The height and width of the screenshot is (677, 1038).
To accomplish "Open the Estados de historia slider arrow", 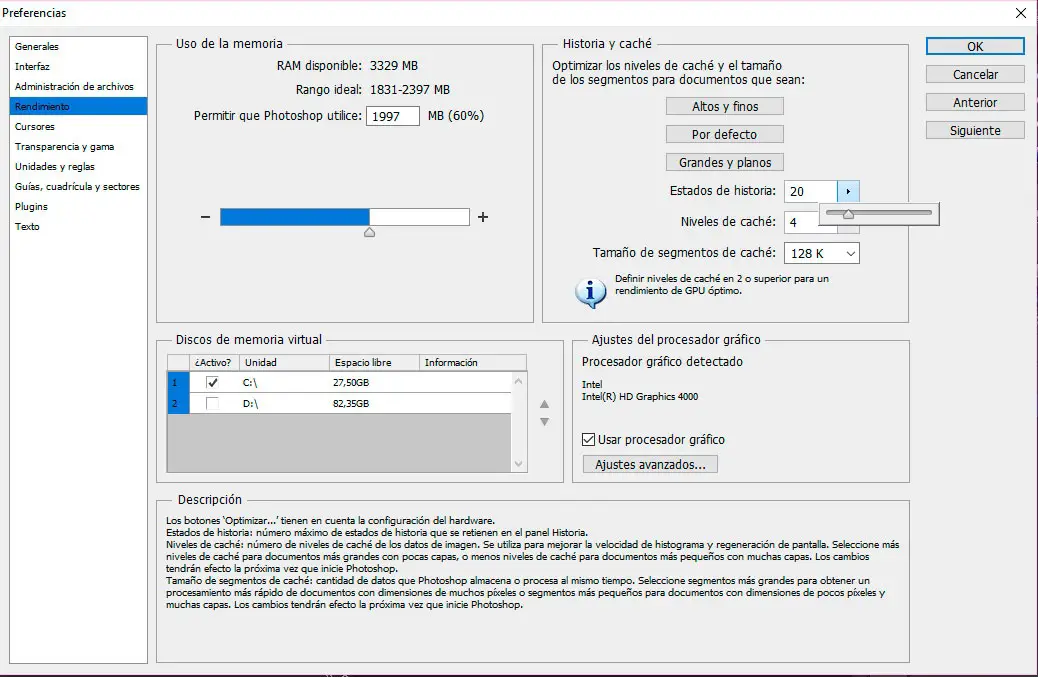I will [848, 191].
